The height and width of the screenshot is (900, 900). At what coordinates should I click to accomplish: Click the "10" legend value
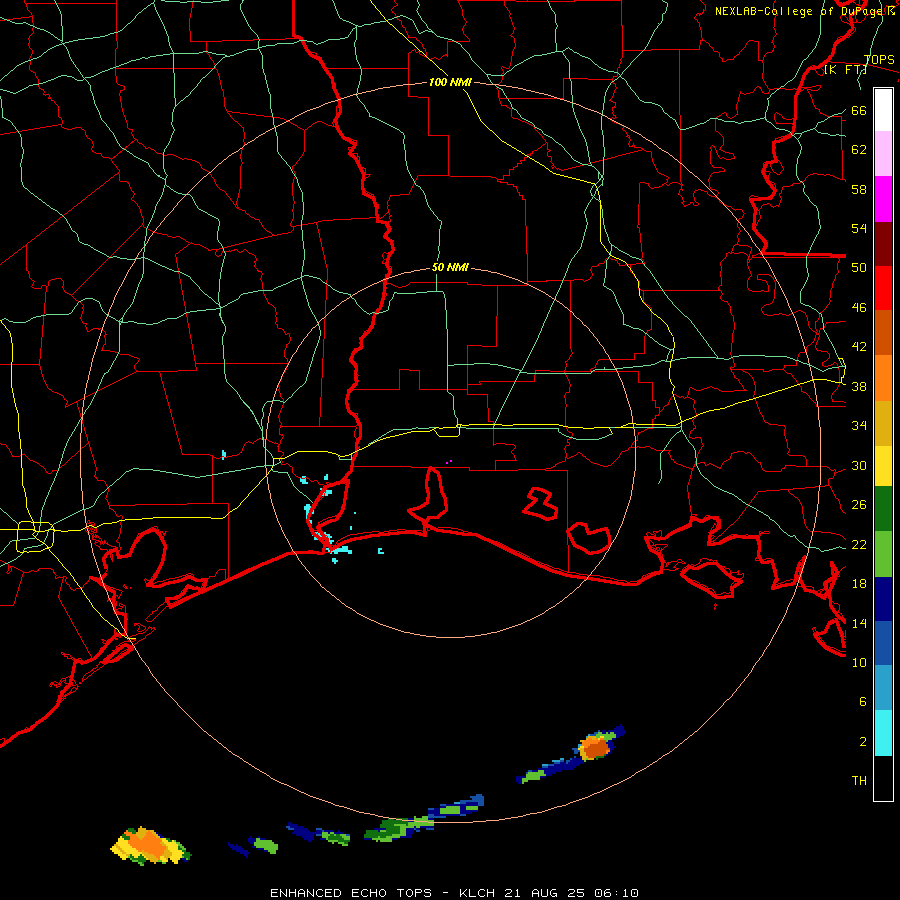[859, 662]
